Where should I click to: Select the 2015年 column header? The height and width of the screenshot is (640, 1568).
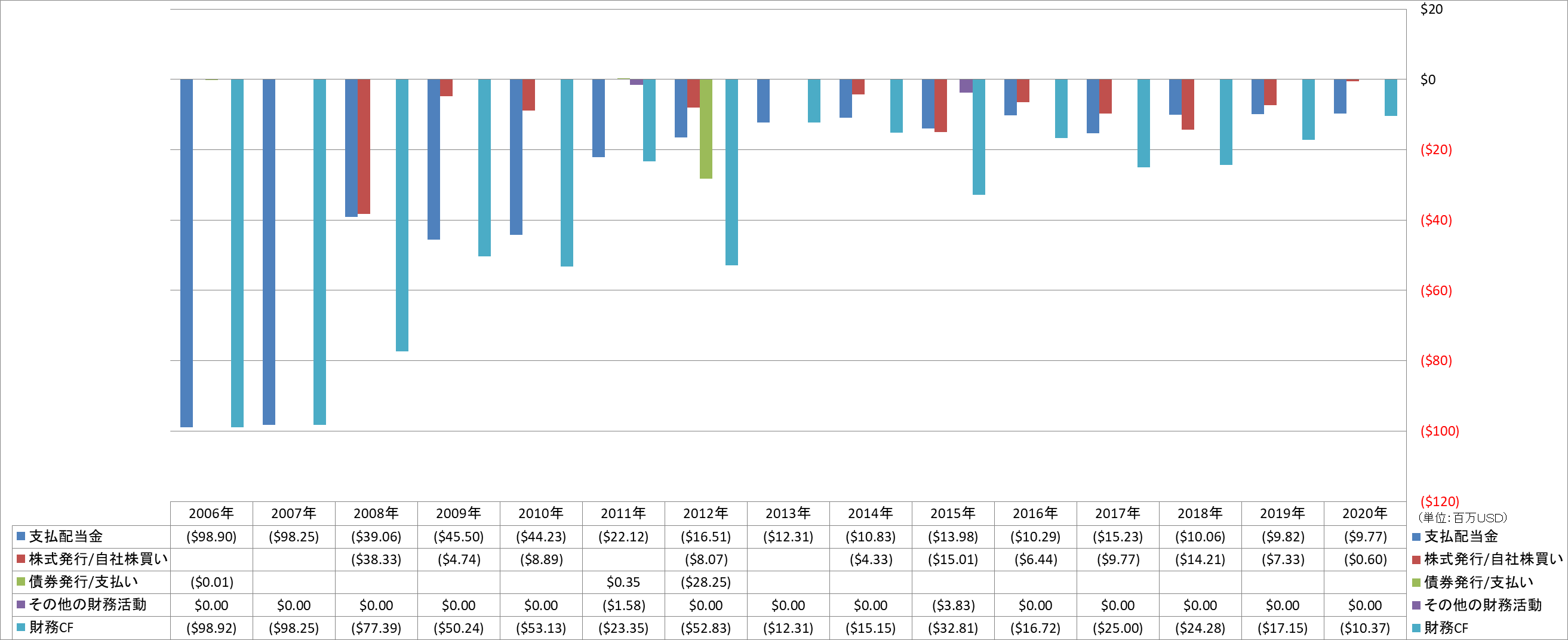click(x=952, y=513)
